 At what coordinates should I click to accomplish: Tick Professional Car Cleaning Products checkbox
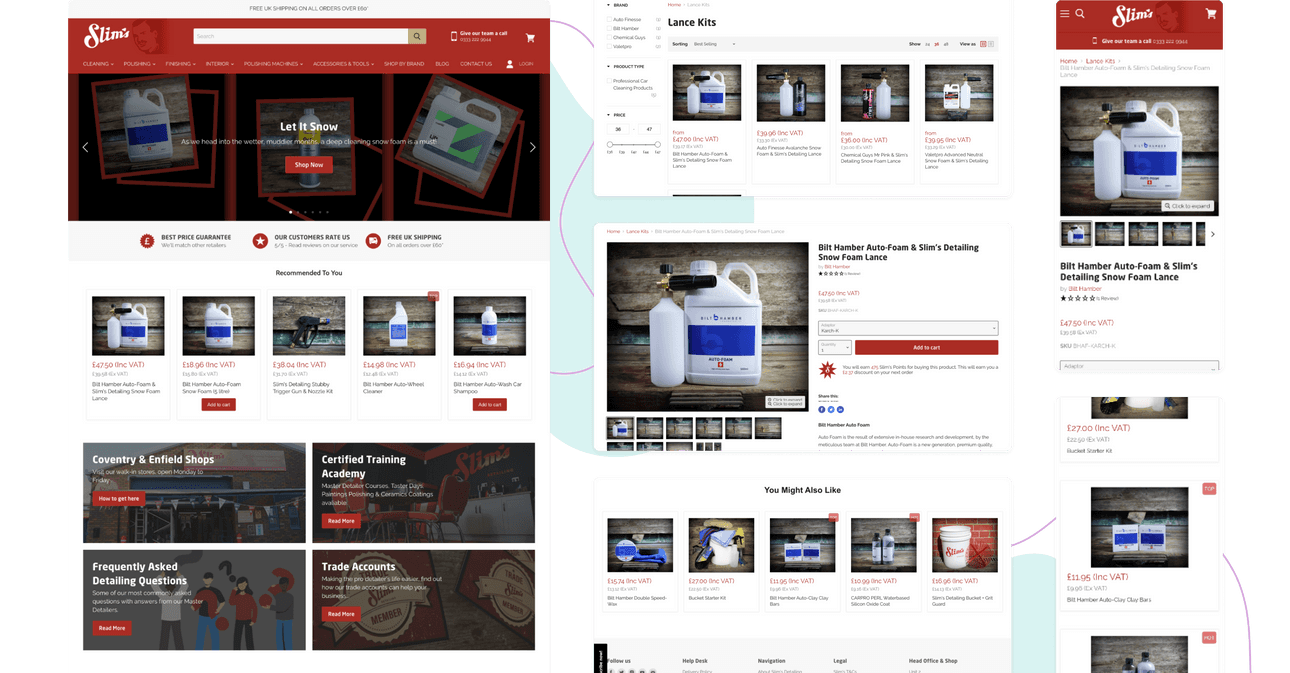pyautogui.click(x=609, y=81)
